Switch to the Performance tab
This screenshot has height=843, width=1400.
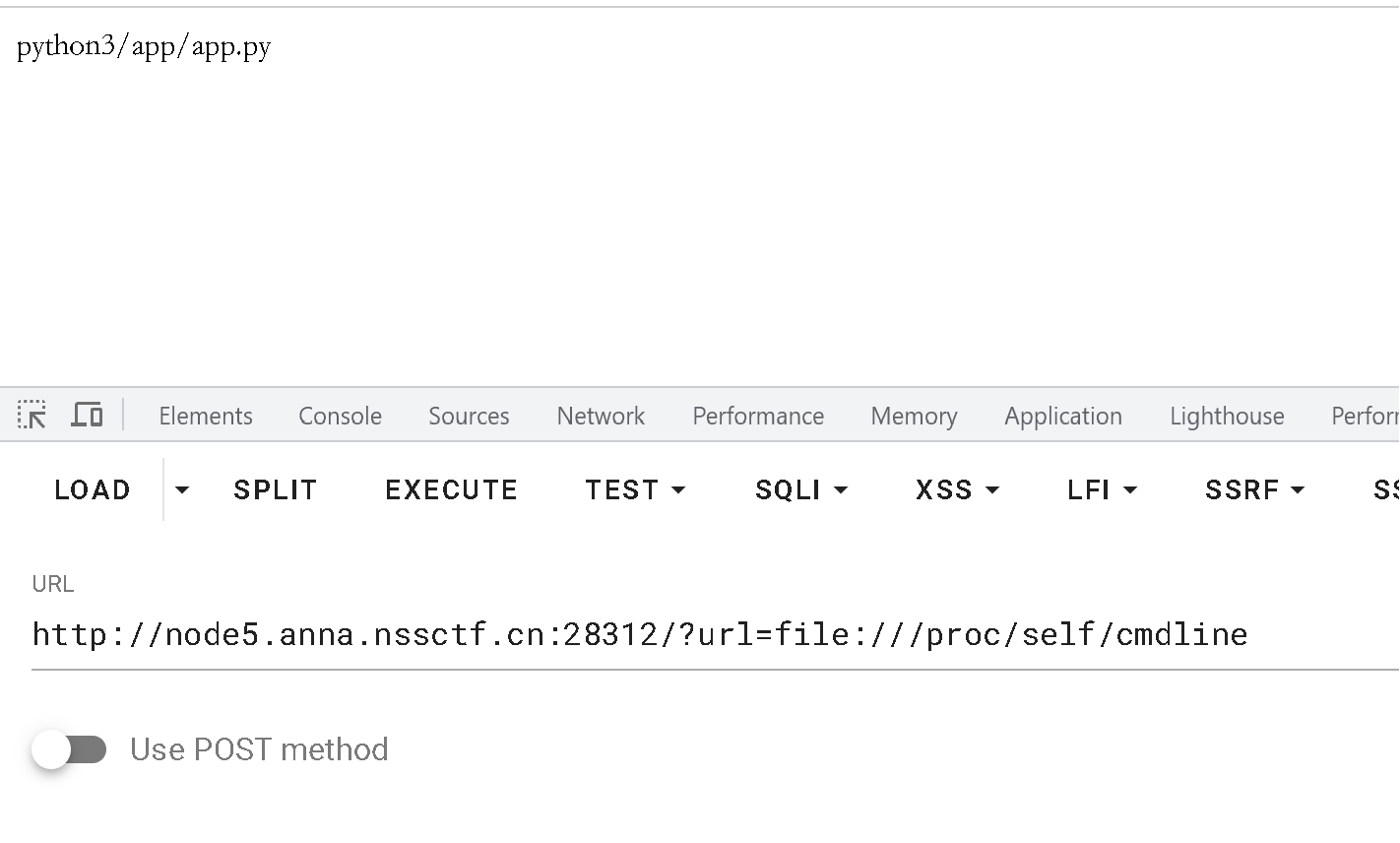pos(758,416)
